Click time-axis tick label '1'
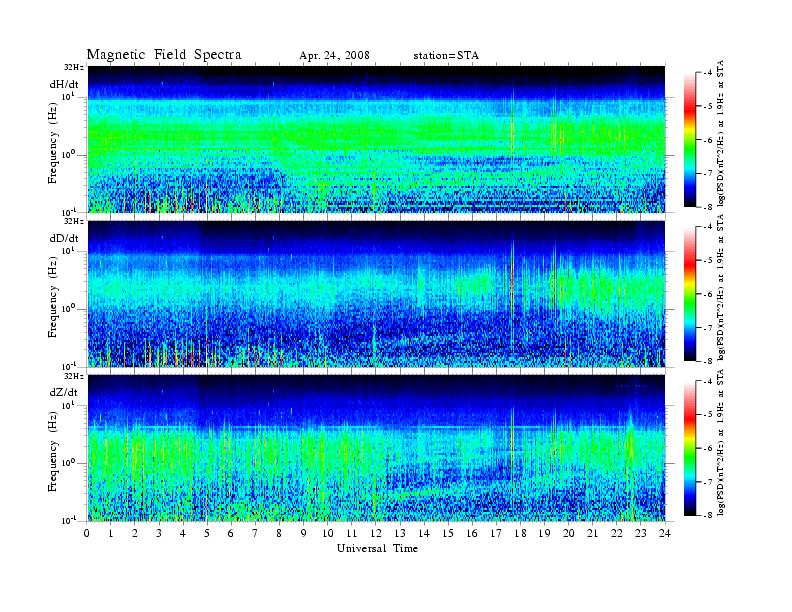 pyautogui.click(x=111, y=533)
